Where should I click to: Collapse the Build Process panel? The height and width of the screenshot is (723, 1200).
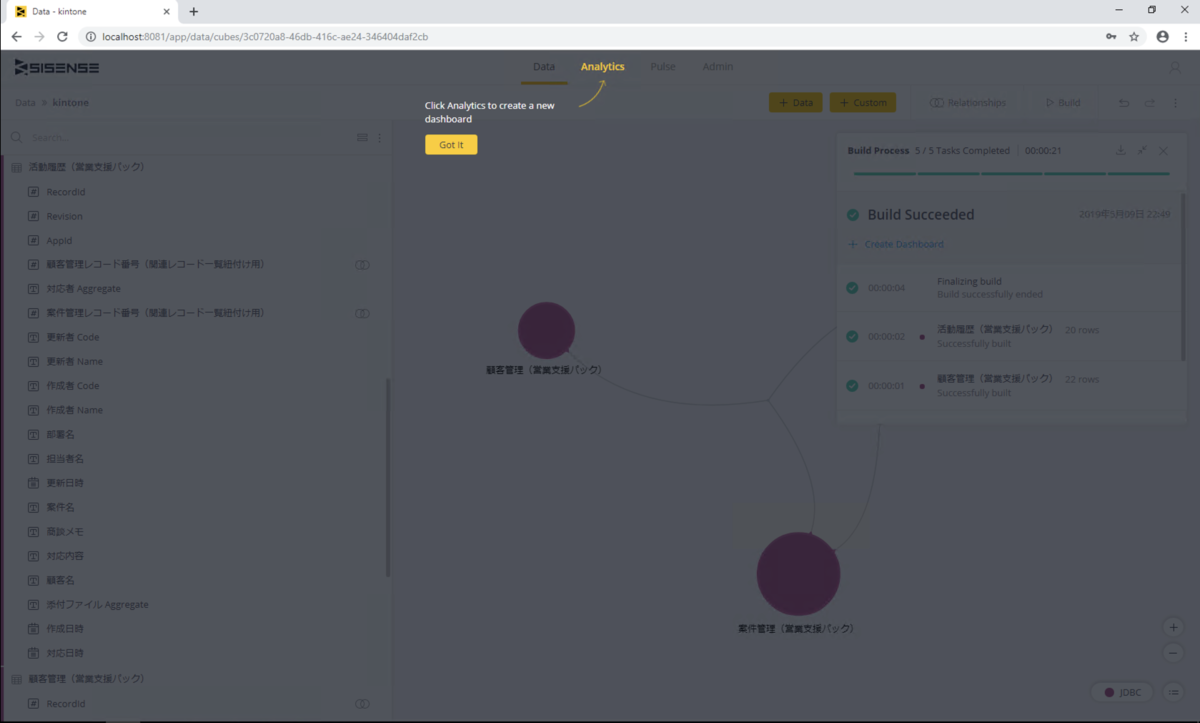tap(1142, 151)
